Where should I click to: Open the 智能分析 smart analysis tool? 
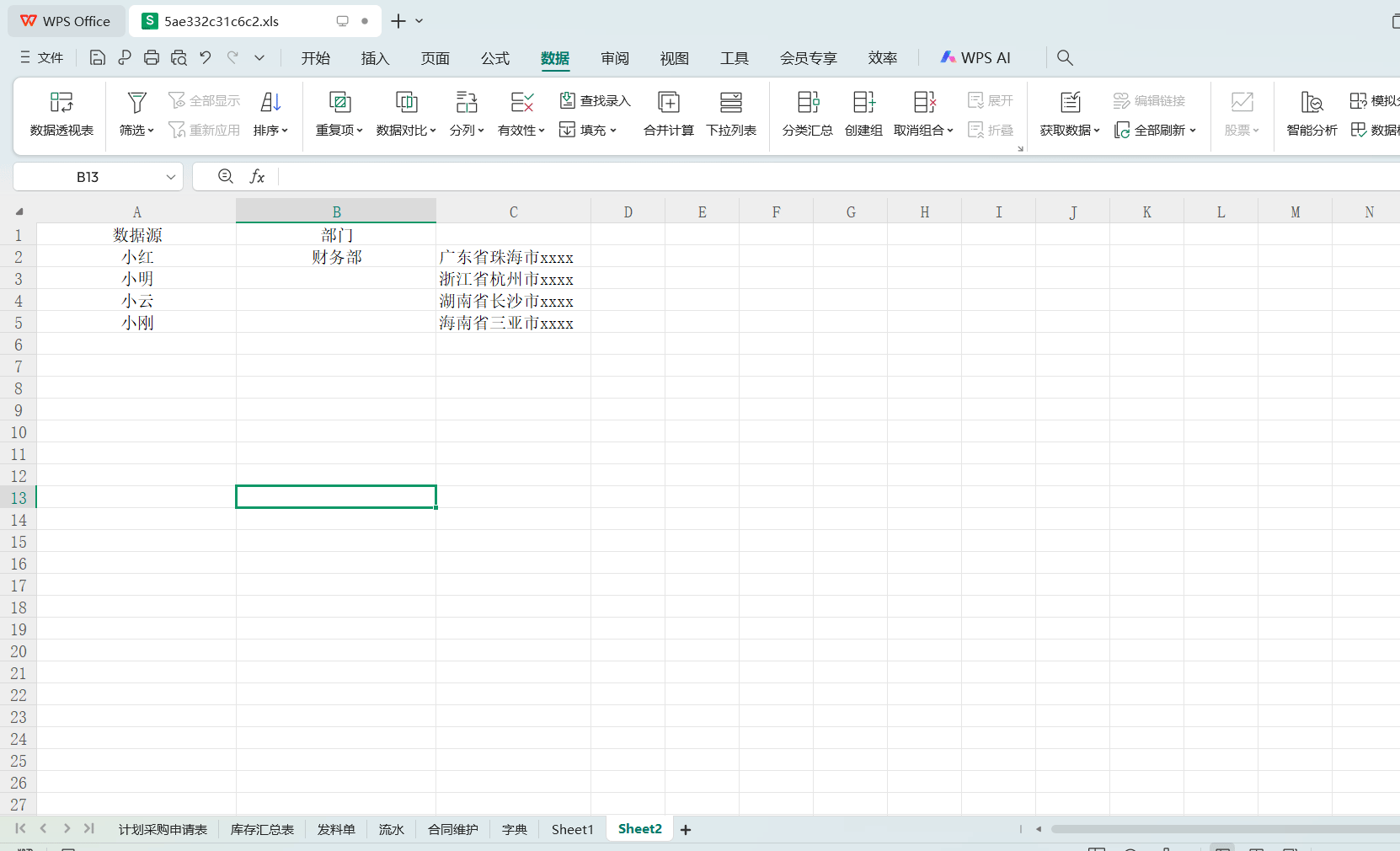1311,114
